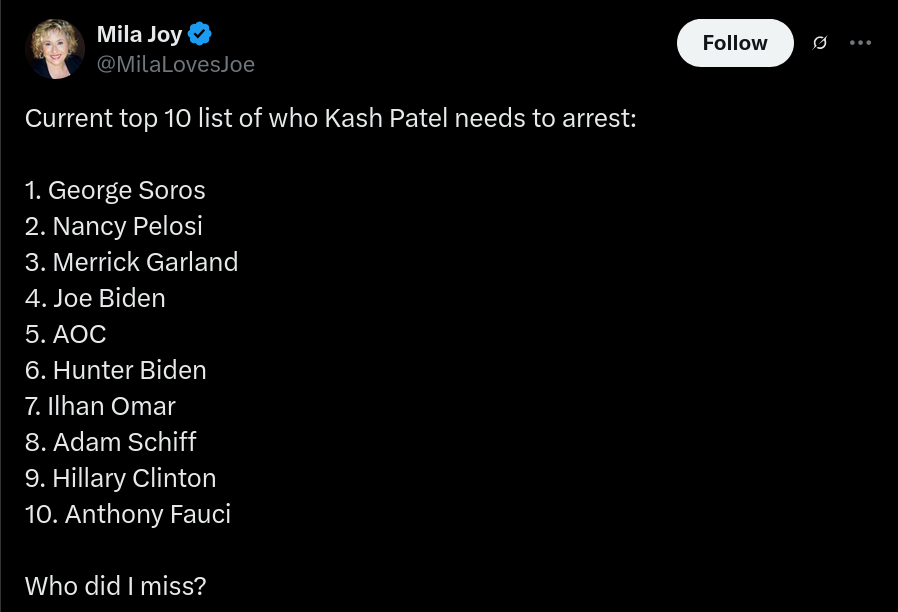This screenshot has width=898, height=612.
Task: Click the Joe Biden list entry
Action: (x=95, y=298)
